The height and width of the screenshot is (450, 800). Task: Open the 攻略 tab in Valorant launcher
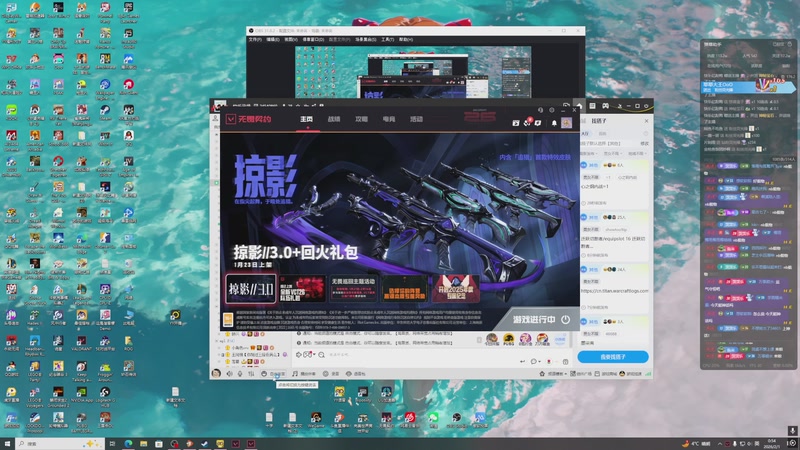(361, 119)
